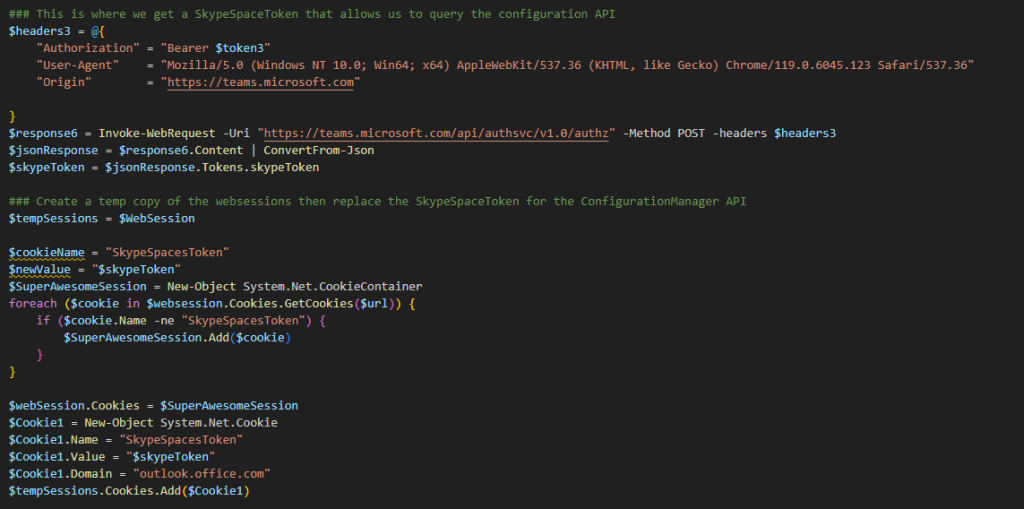The height and width of the screenshot is (509, 1024).
Task: Click the foreach keyword
Action: tap(33, 303)
